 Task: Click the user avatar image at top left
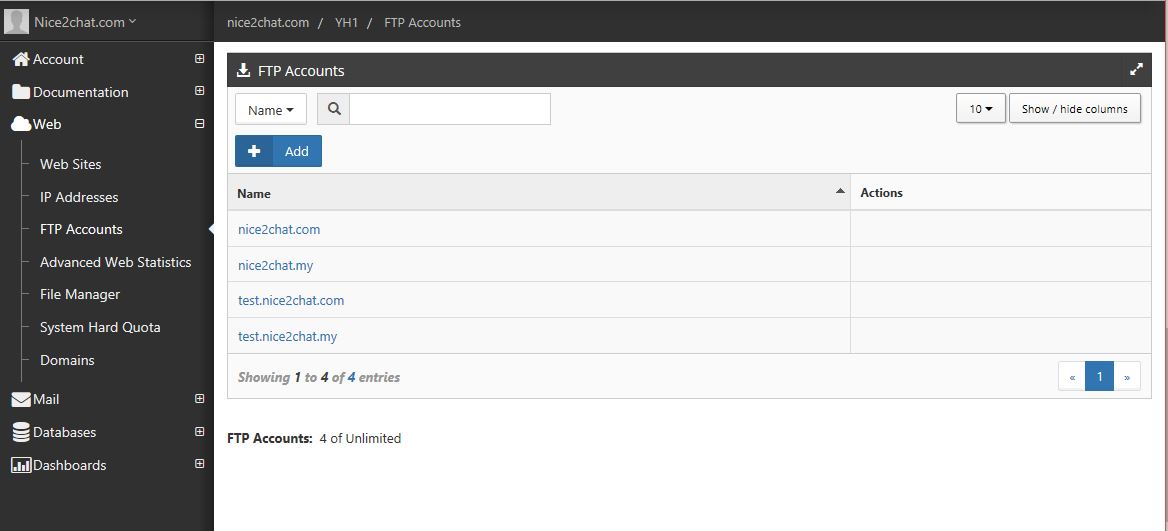pos(16,22)
